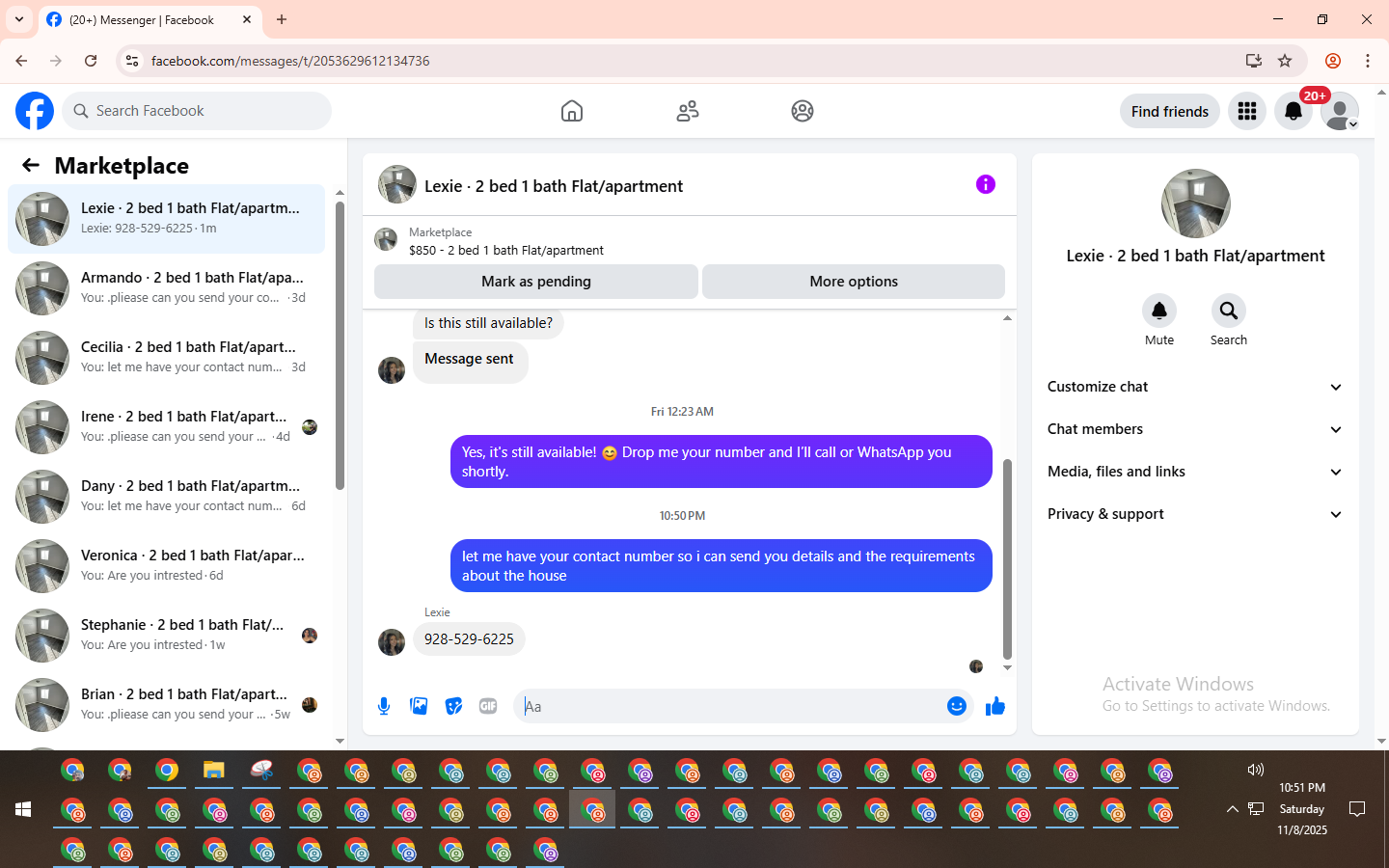The height and width of the screenshot is (868, 1389).
Task: Open Brian conversation in chat list
Action: tap(167, 705)
